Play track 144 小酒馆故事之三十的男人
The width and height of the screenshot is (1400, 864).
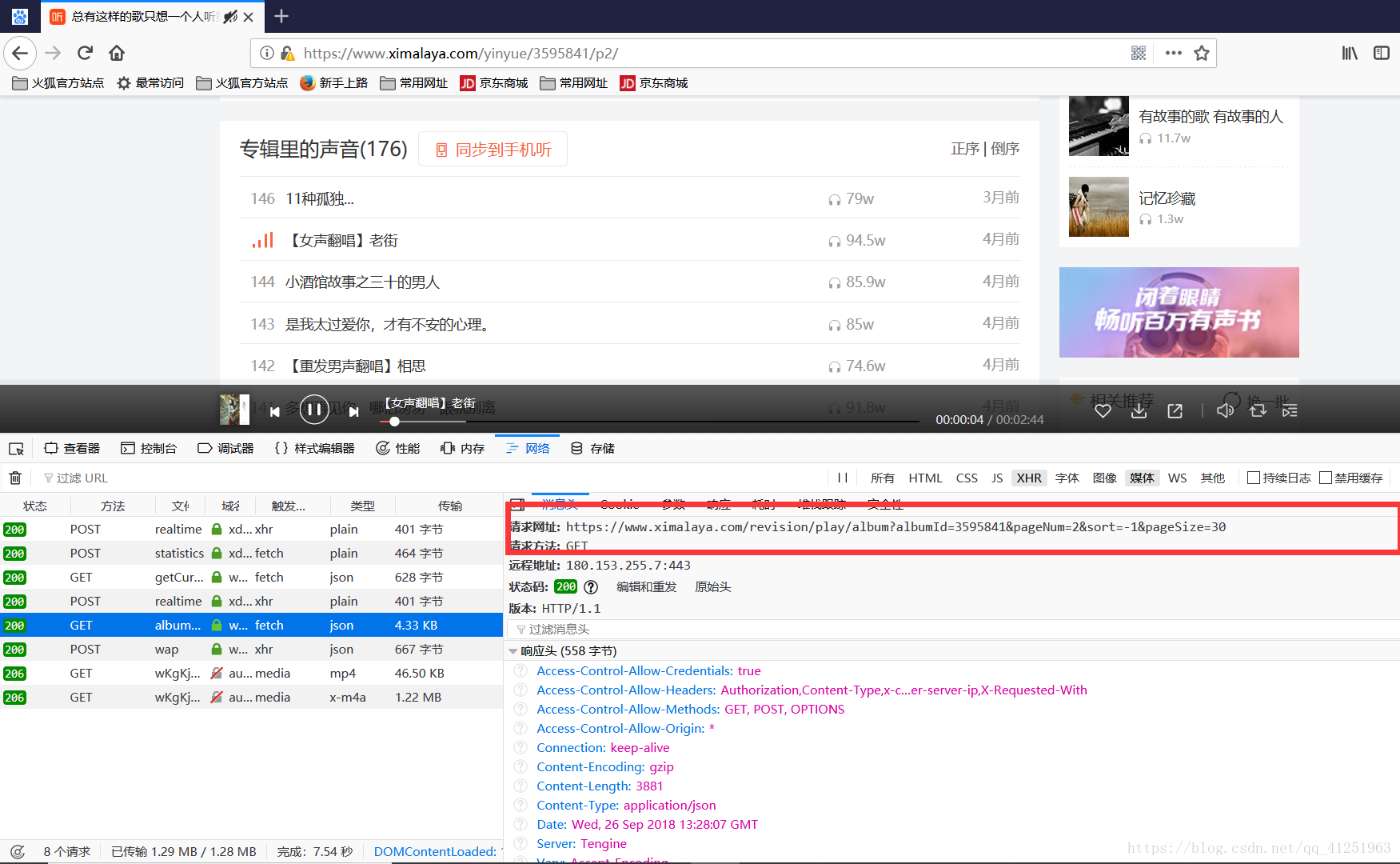pos(362,282)
